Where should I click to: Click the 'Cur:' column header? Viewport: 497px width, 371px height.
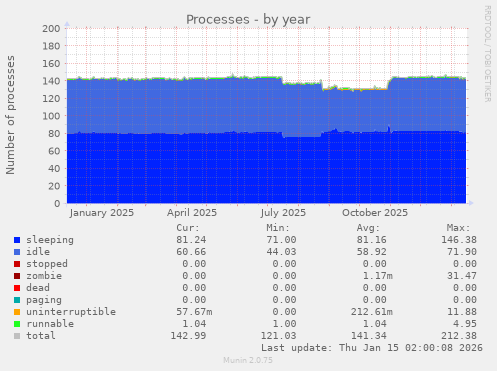click(x=188, y=228)
